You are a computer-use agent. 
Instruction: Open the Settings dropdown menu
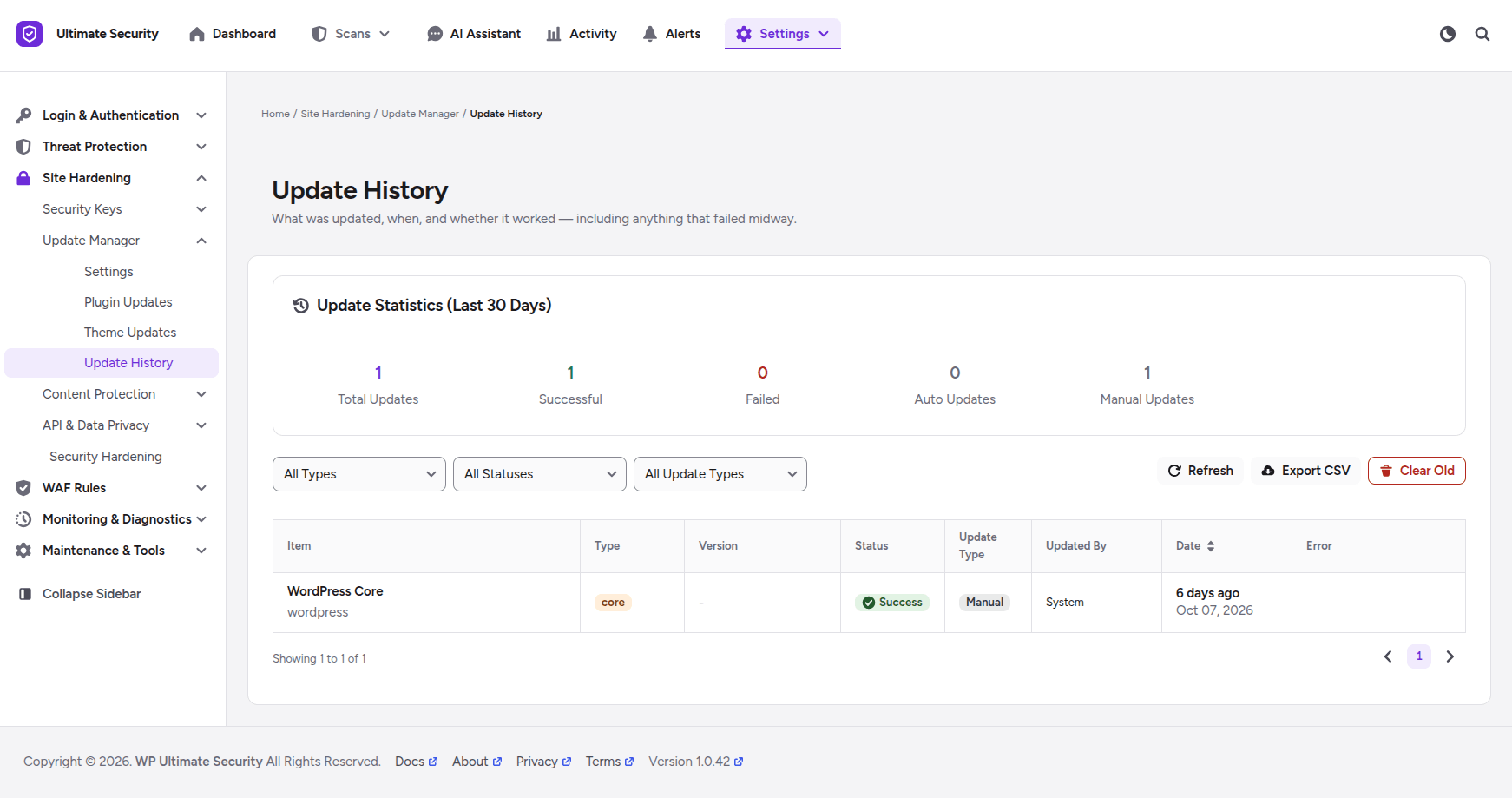[783, 34]
